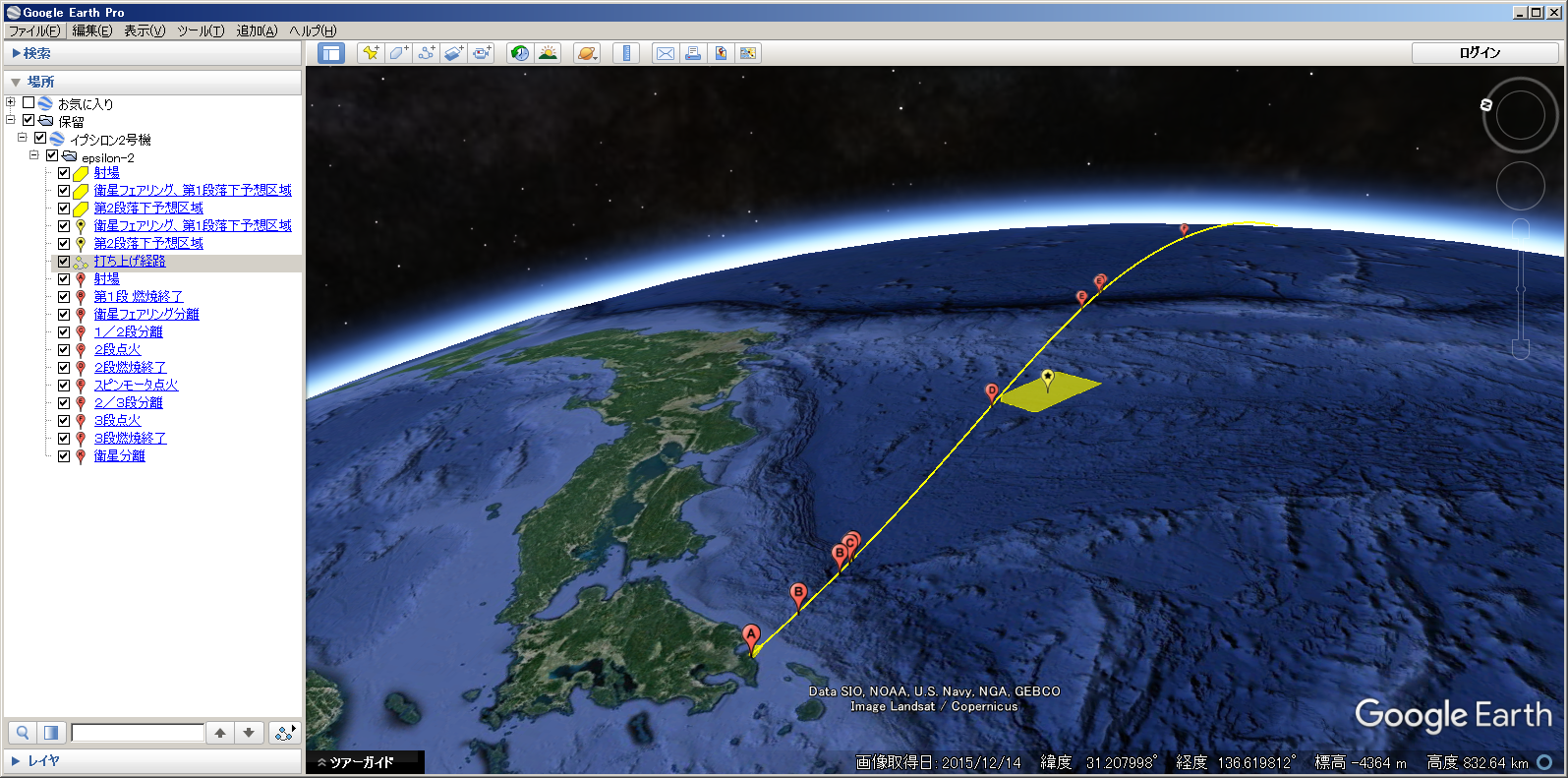Add a polygon using the toolbar
The image size is (1568, 778).
(x=398, y=53)
